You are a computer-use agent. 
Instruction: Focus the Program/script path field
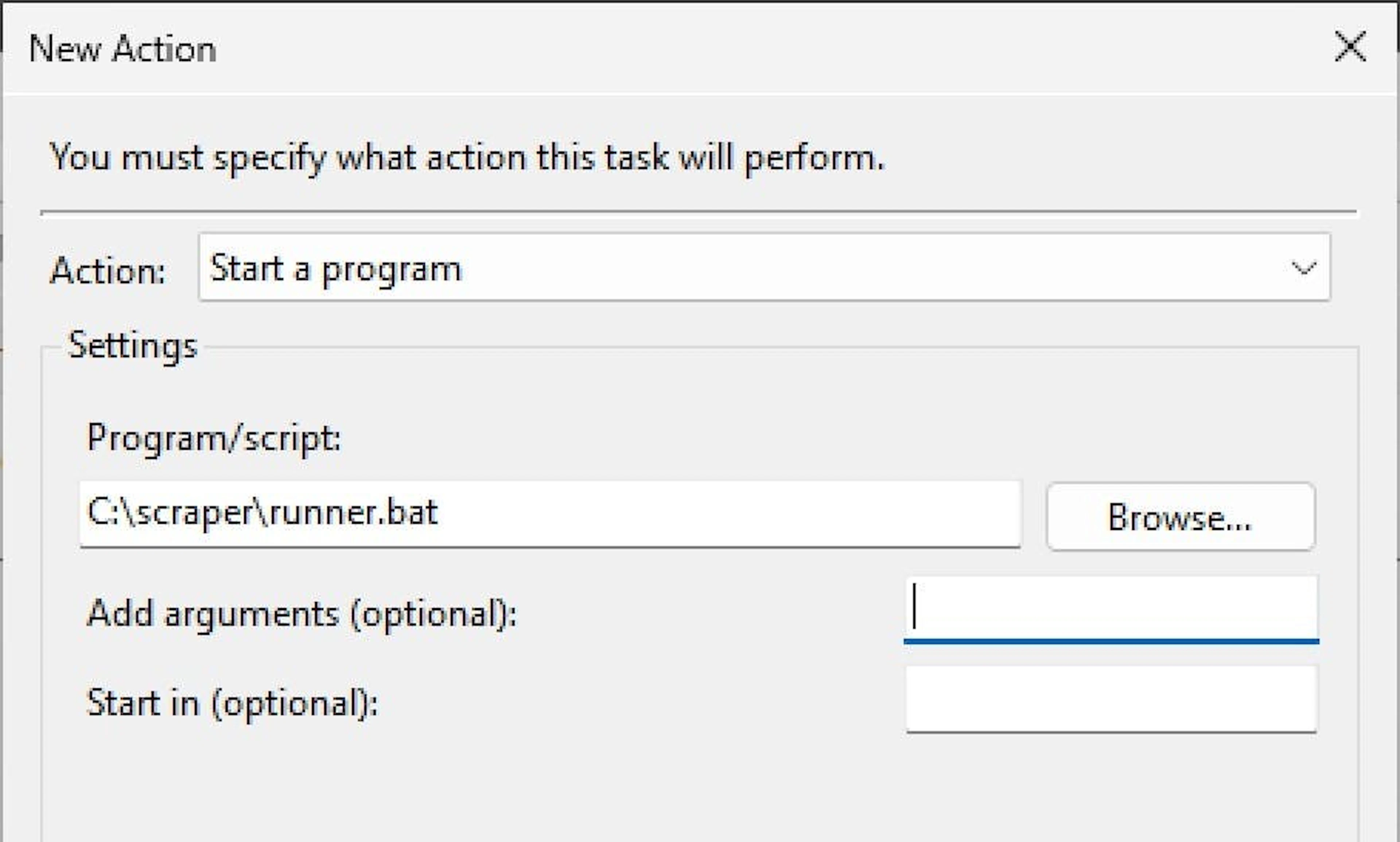(x=550, y=514)
